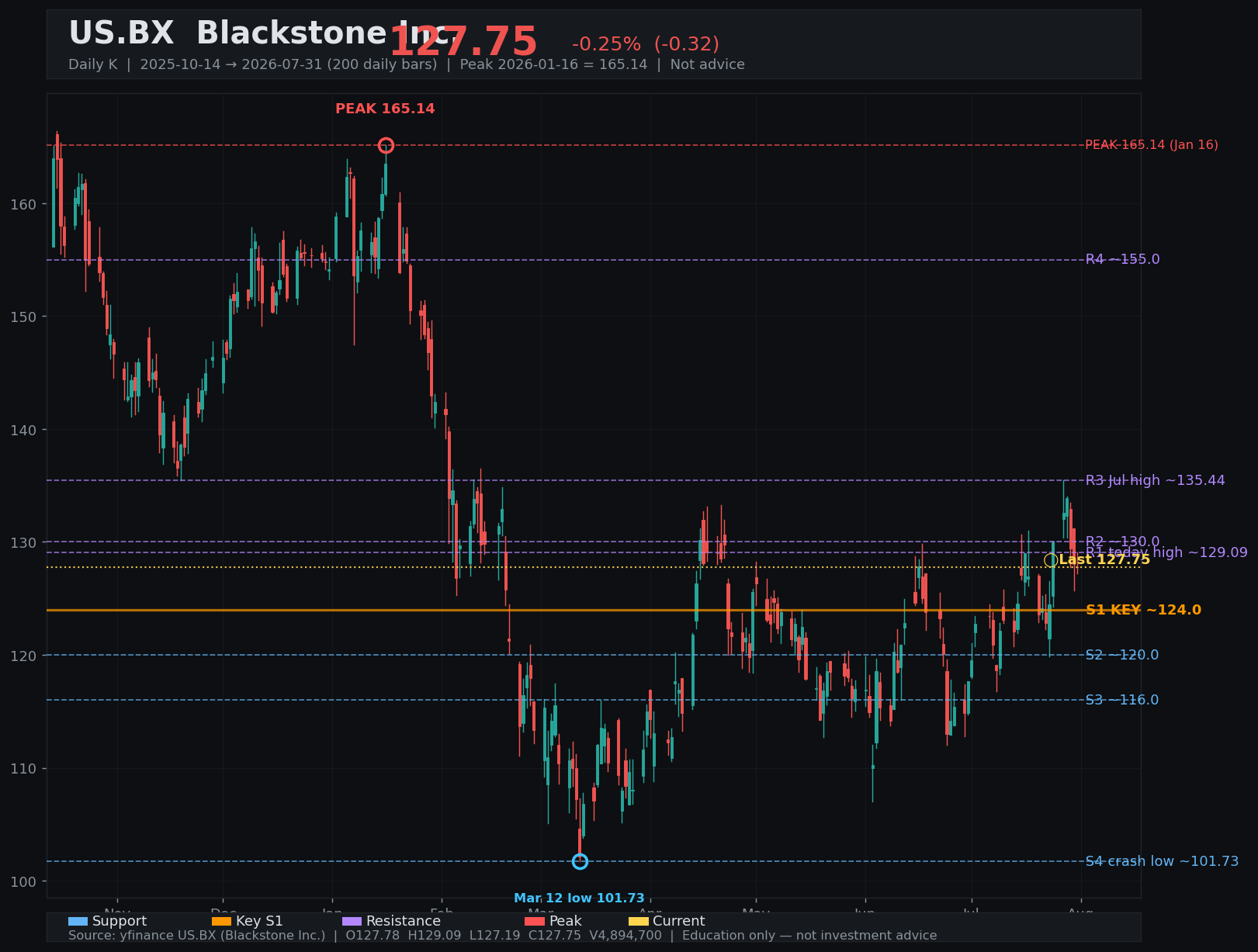Screen dimensions: 1258x952
Task: Select the orange Key S1 legend swatch
Action: pyautogui.click(x=221, y=921)
